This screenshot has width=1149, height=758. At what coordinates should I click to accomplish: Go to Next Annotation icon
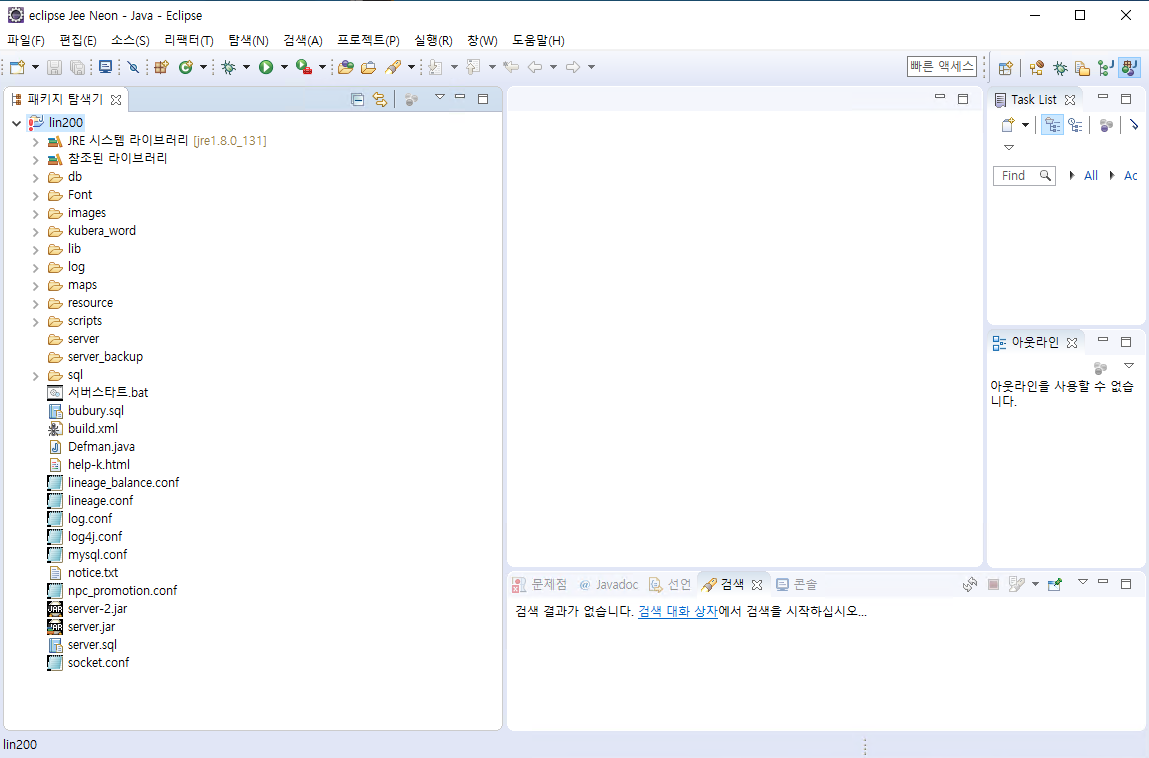click(436, 67)
